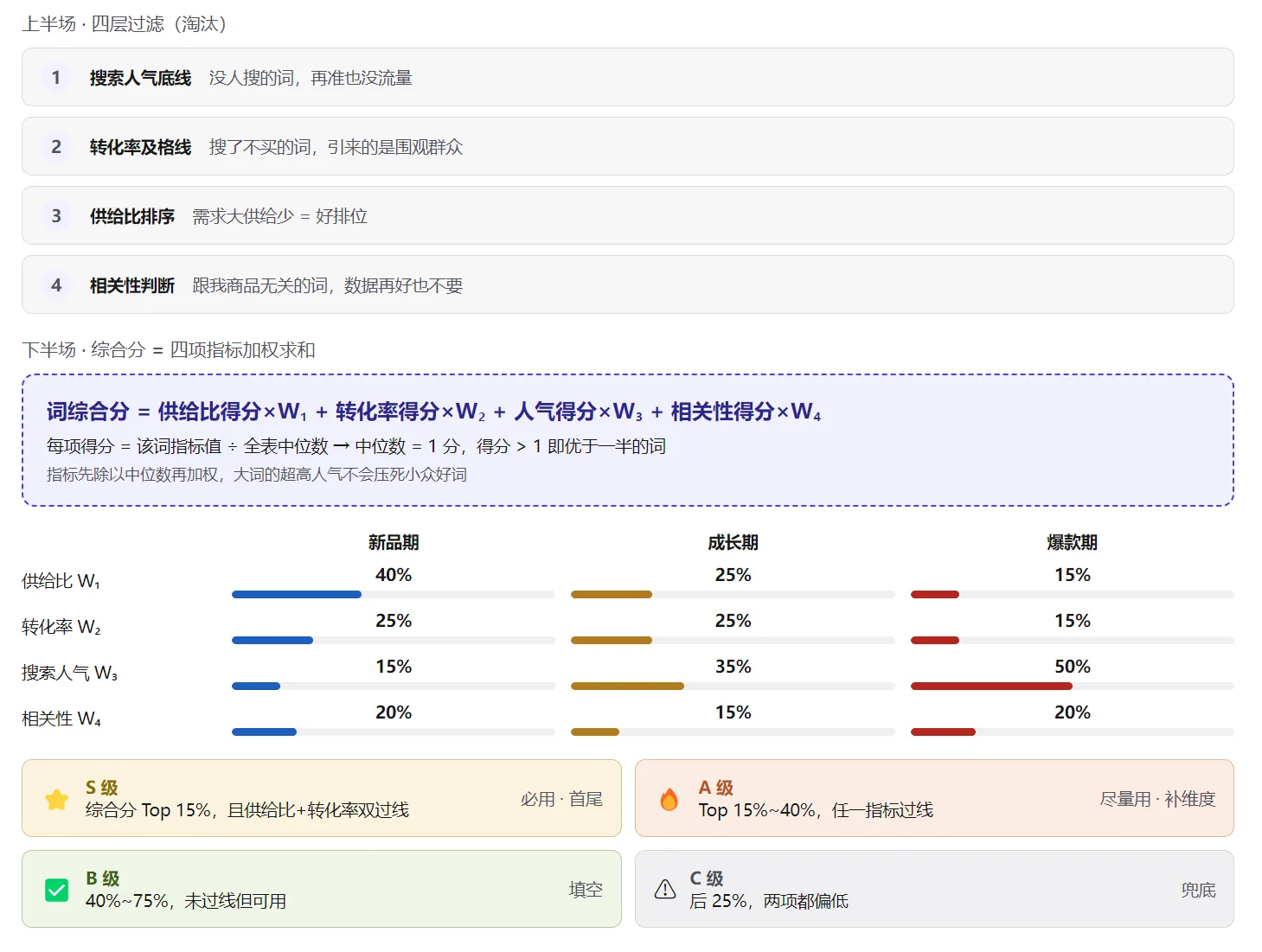Click the 成长期 column header

[x=733, y=542]
